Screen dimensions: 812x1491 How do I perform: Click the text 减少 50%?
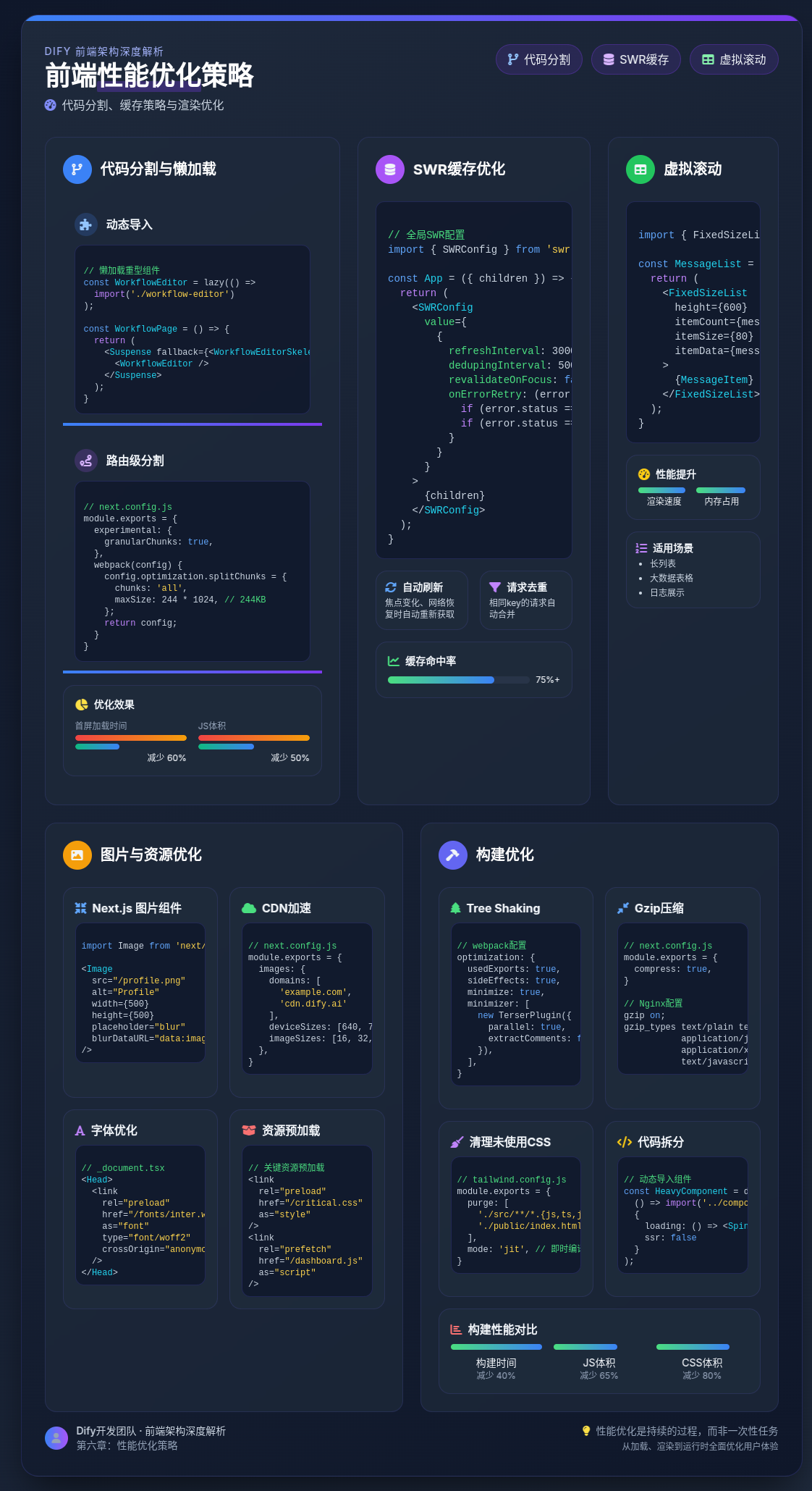[x=290, y=757]
